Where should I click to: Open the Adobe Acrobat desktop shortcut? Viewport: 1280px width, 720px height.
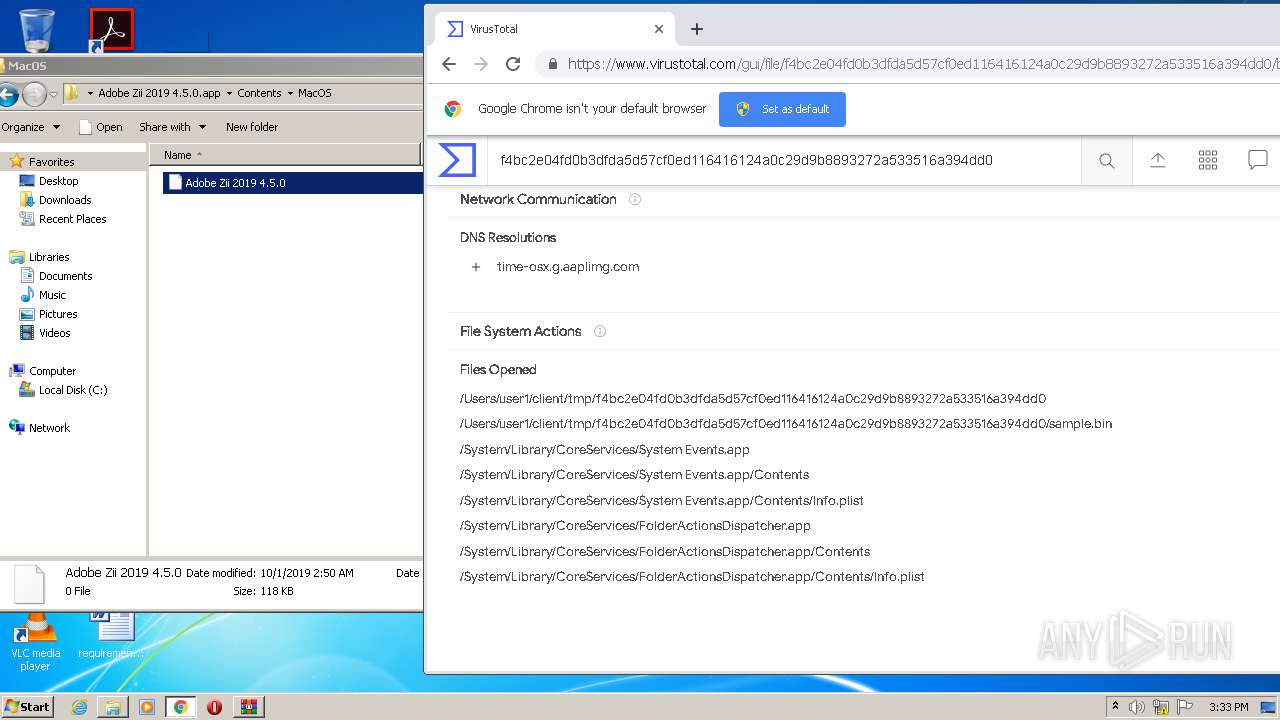(x=111, y=30)
